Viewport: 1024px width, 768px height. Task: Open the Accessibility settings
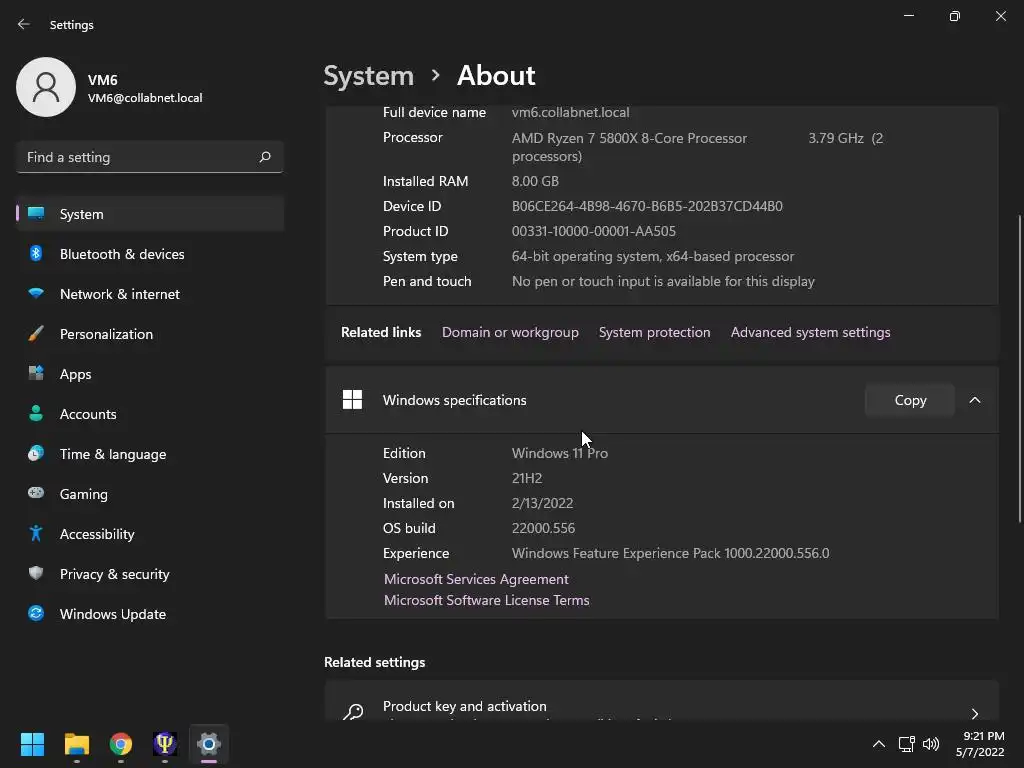point(150,534)
